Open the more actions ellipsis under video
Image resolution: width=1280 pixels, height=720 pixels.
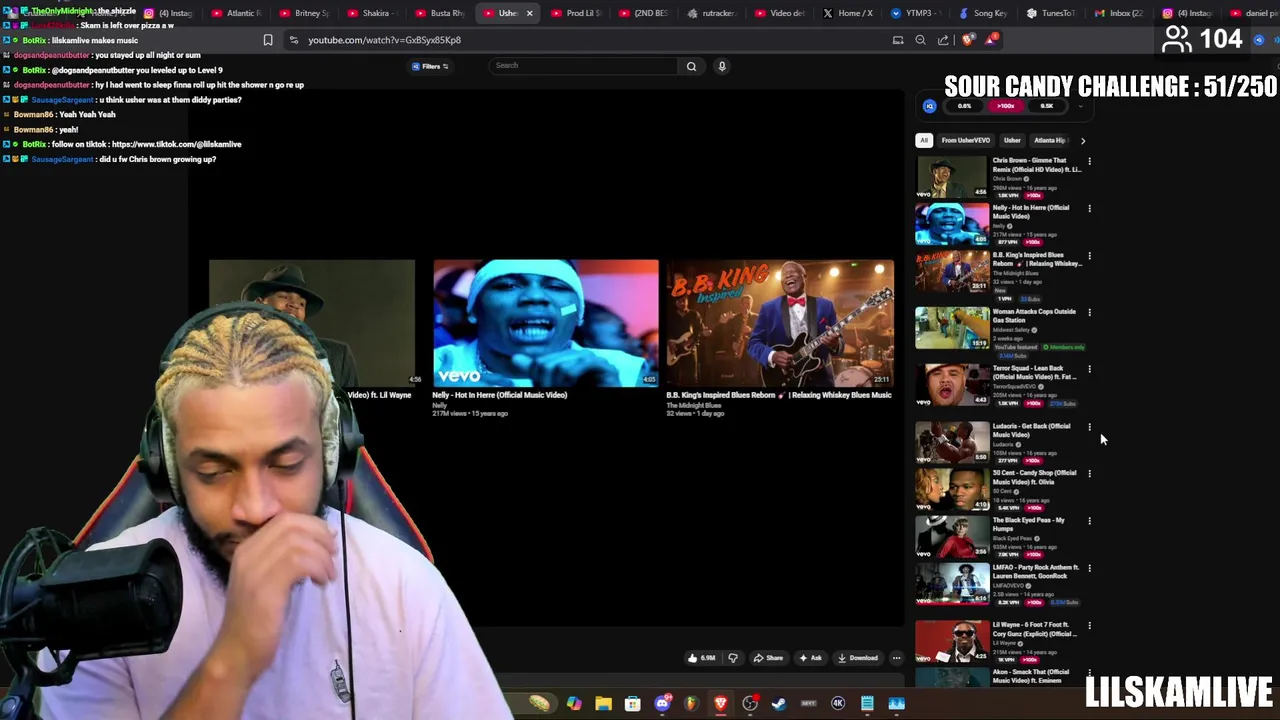896,658
